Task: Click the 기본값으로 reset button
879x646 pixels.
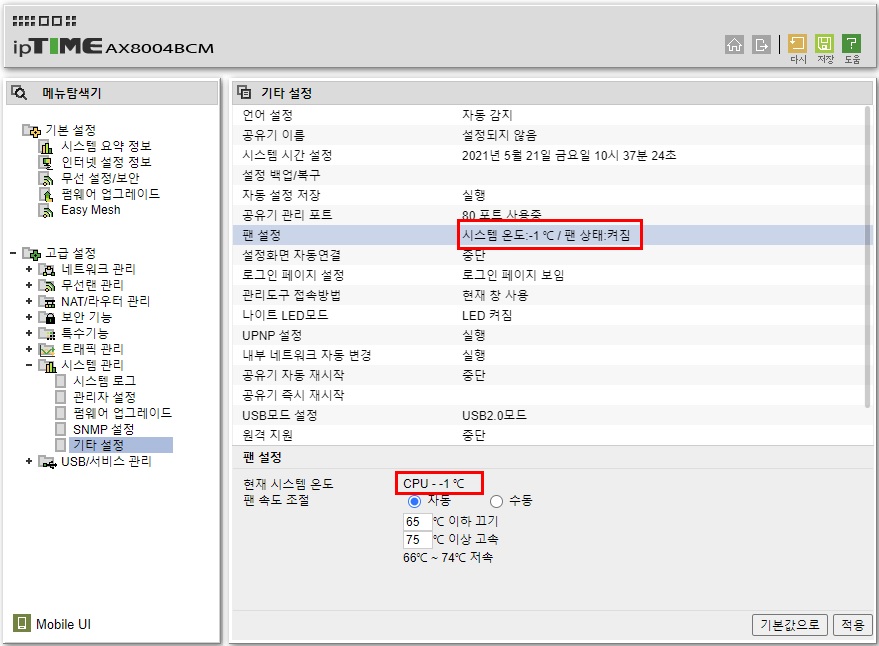Action: coord(789,625)
